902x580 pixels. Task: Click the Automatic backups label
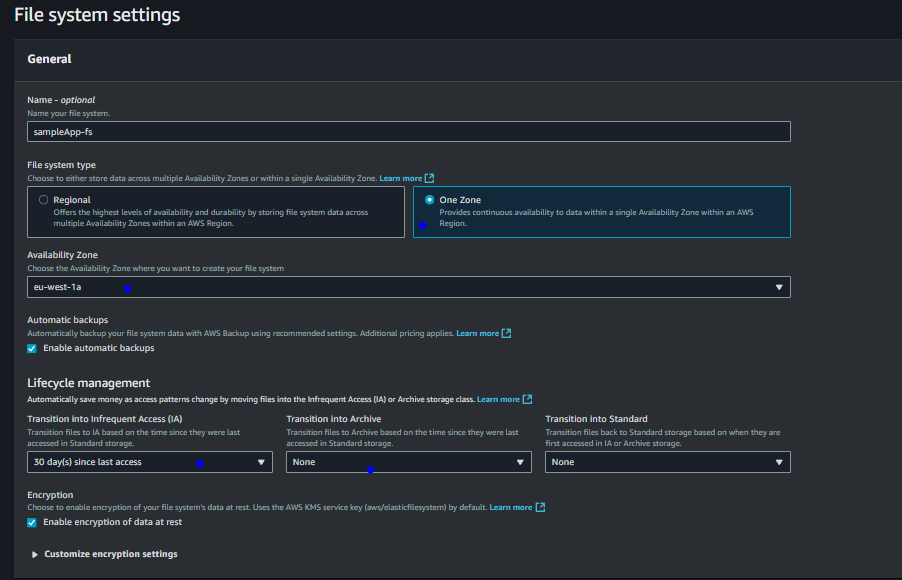[x=67, y=320]
